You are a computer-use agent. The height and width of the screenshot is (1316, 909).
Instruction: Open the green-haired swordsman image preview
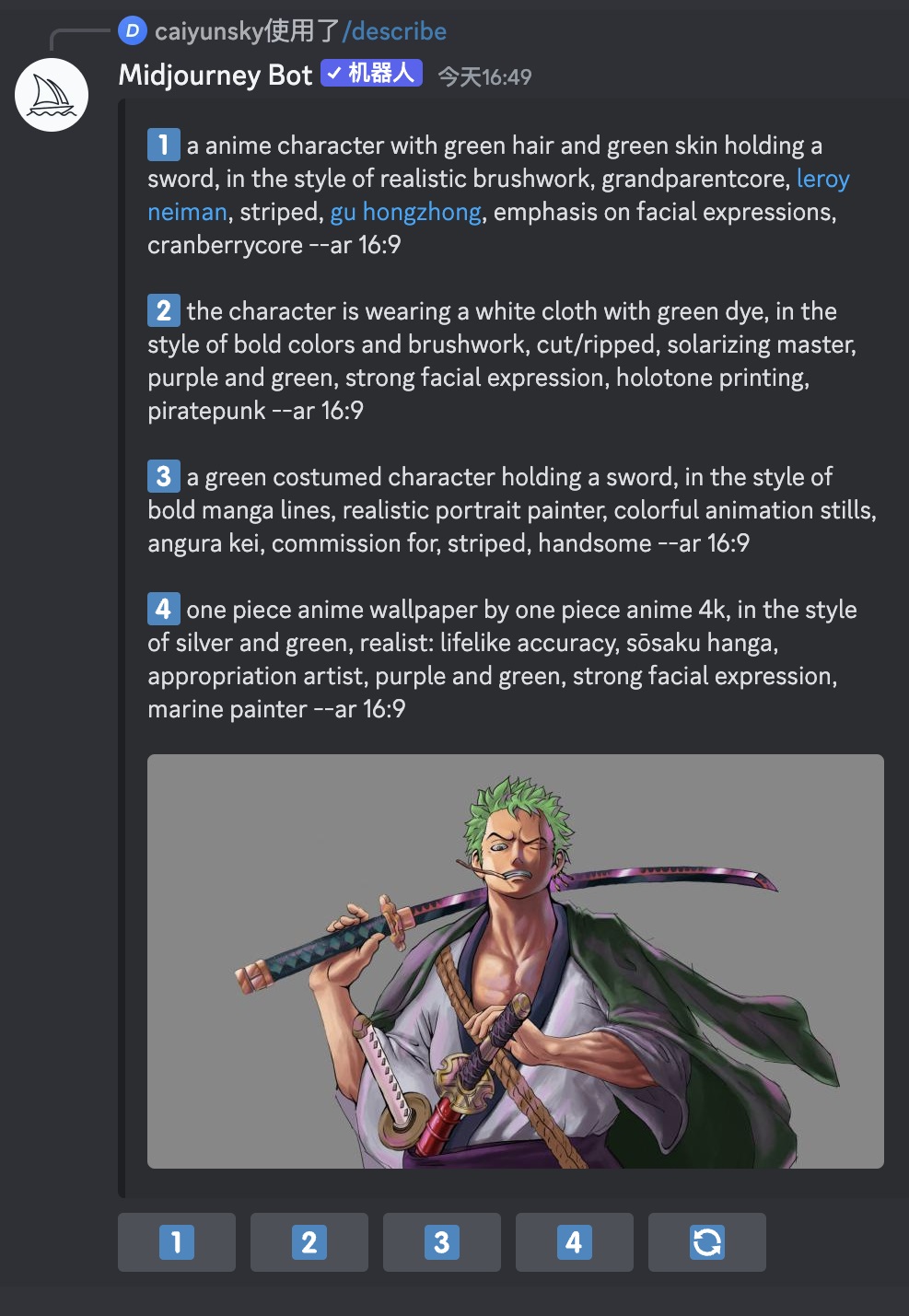pyautogui.click(x=516, y=961)
